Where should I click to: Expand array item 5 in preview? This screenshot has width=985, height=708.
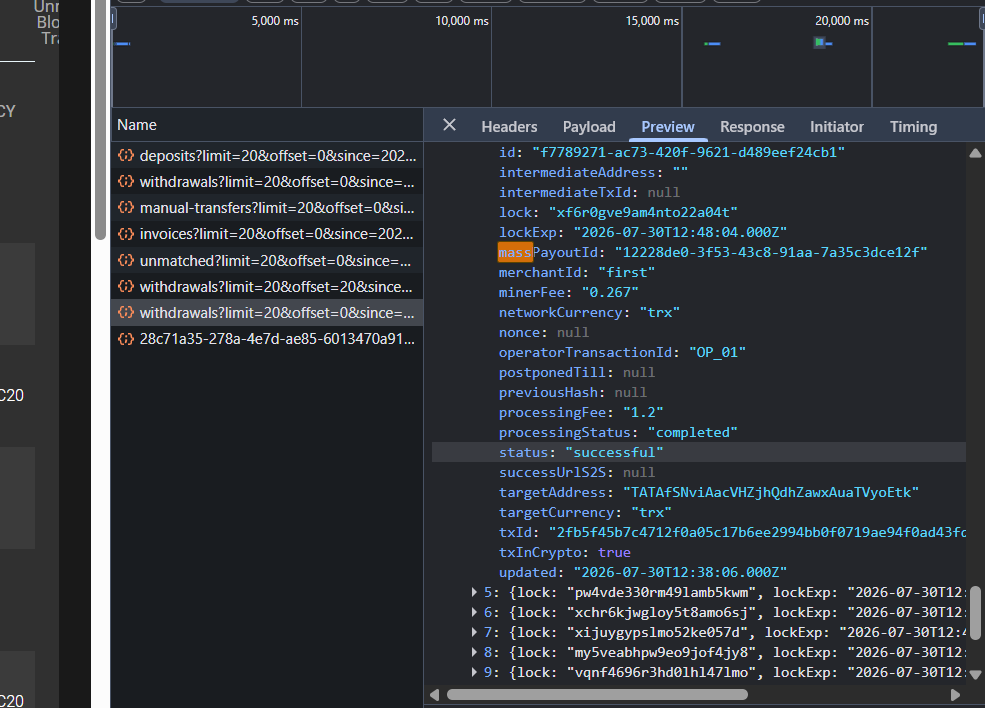click(474, 592)
